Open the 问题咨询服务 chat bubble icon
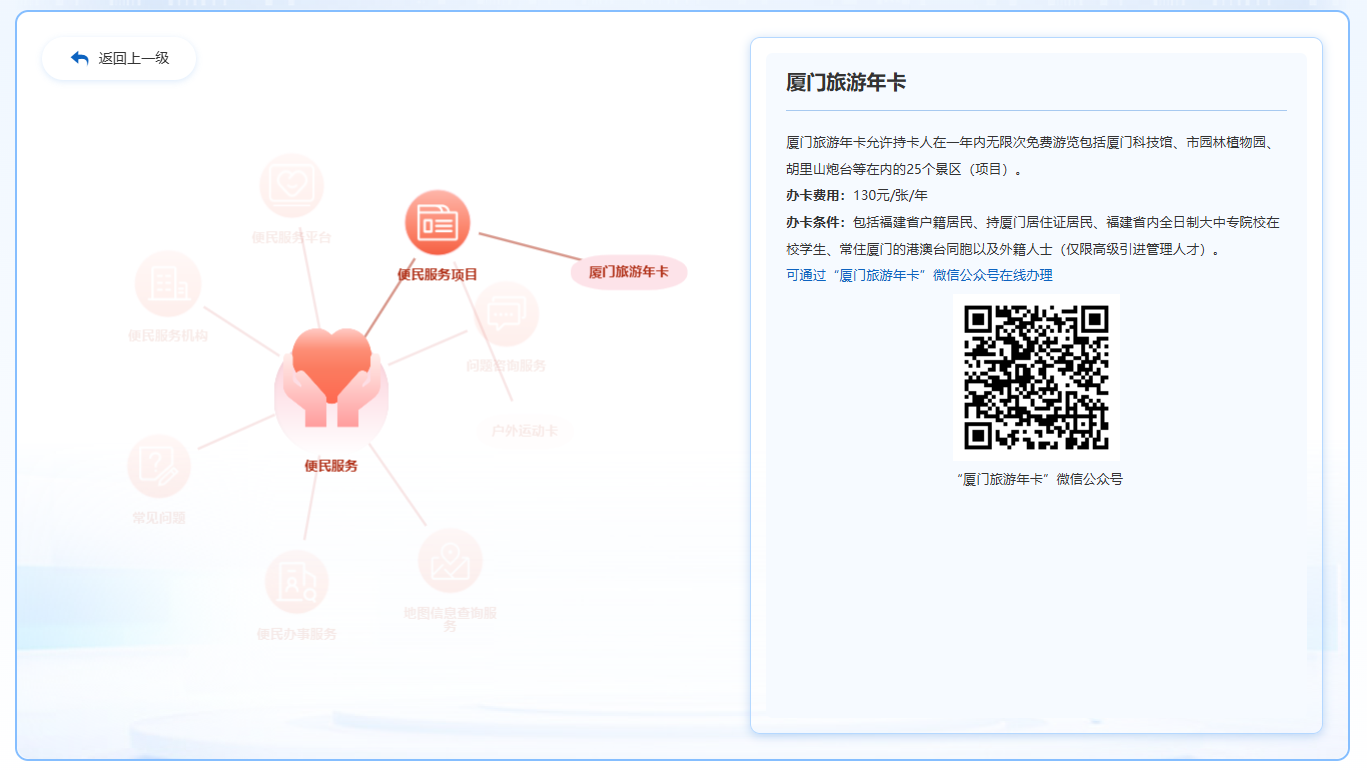This screenshot has width=1367, height=770. tap(506, 314)
